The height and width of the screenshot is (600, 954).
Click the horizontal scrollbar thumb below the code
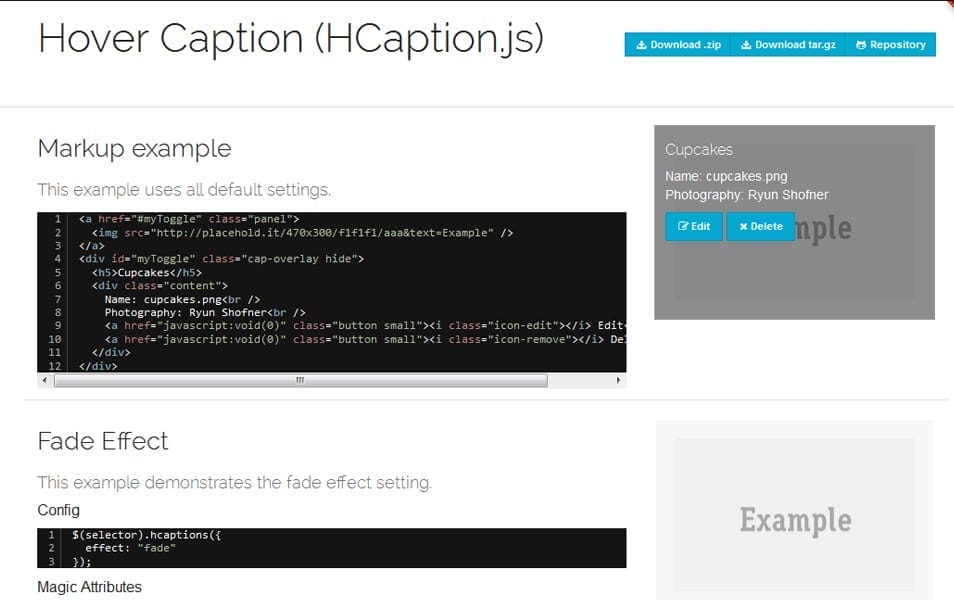[x=300, y=381]
